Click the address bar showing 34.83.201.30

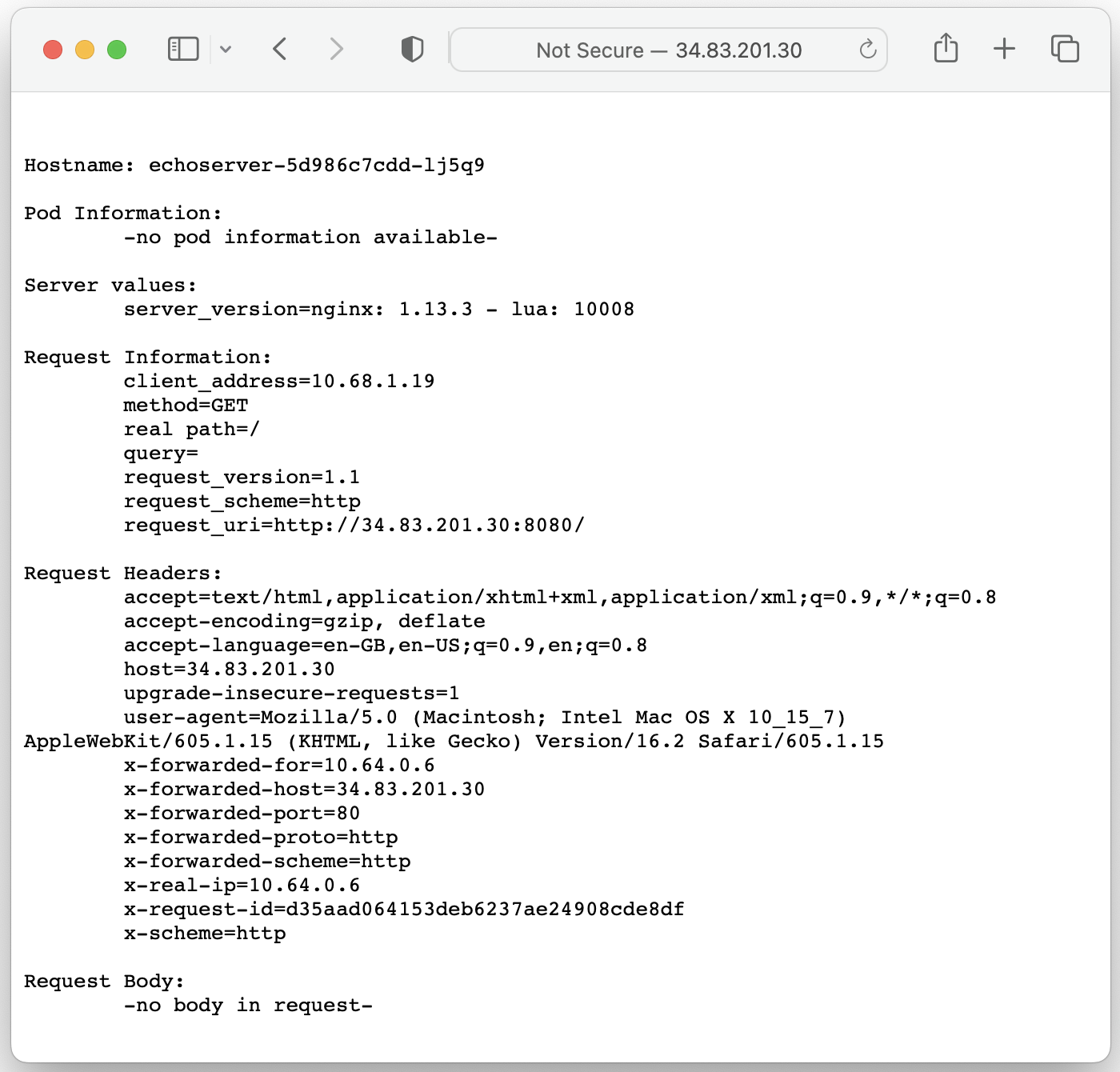[668, 50]
